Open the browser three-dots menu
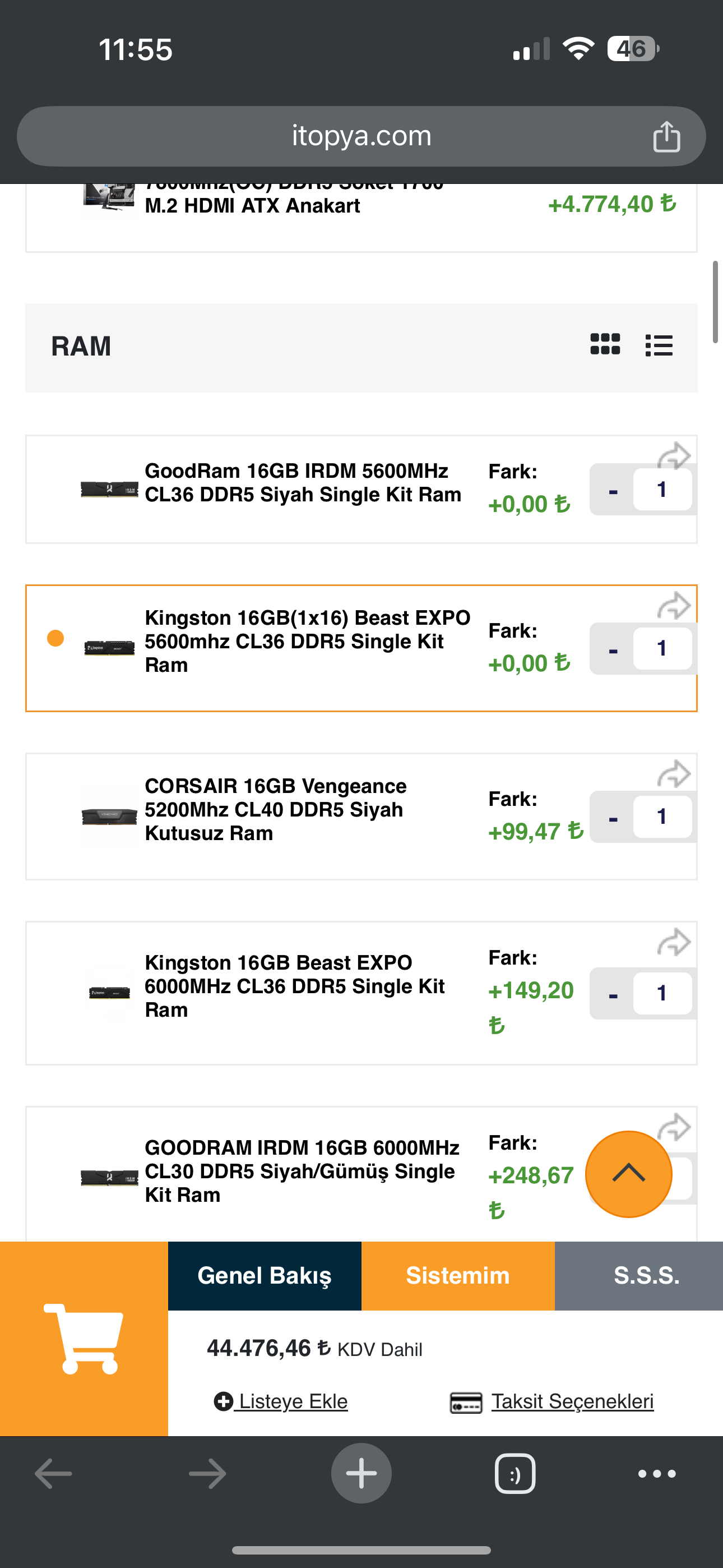 pyautogui.click(x=657, y=1474)
